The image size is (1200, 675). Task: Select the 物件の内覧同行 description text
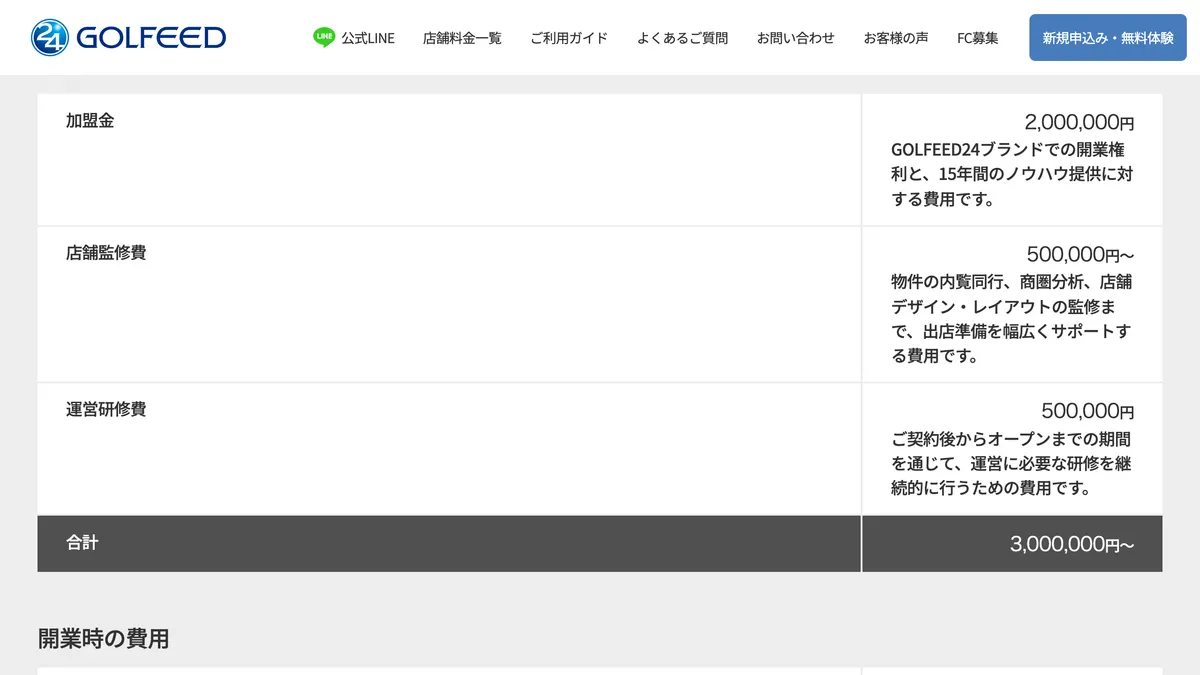(x=1012, y=318)
